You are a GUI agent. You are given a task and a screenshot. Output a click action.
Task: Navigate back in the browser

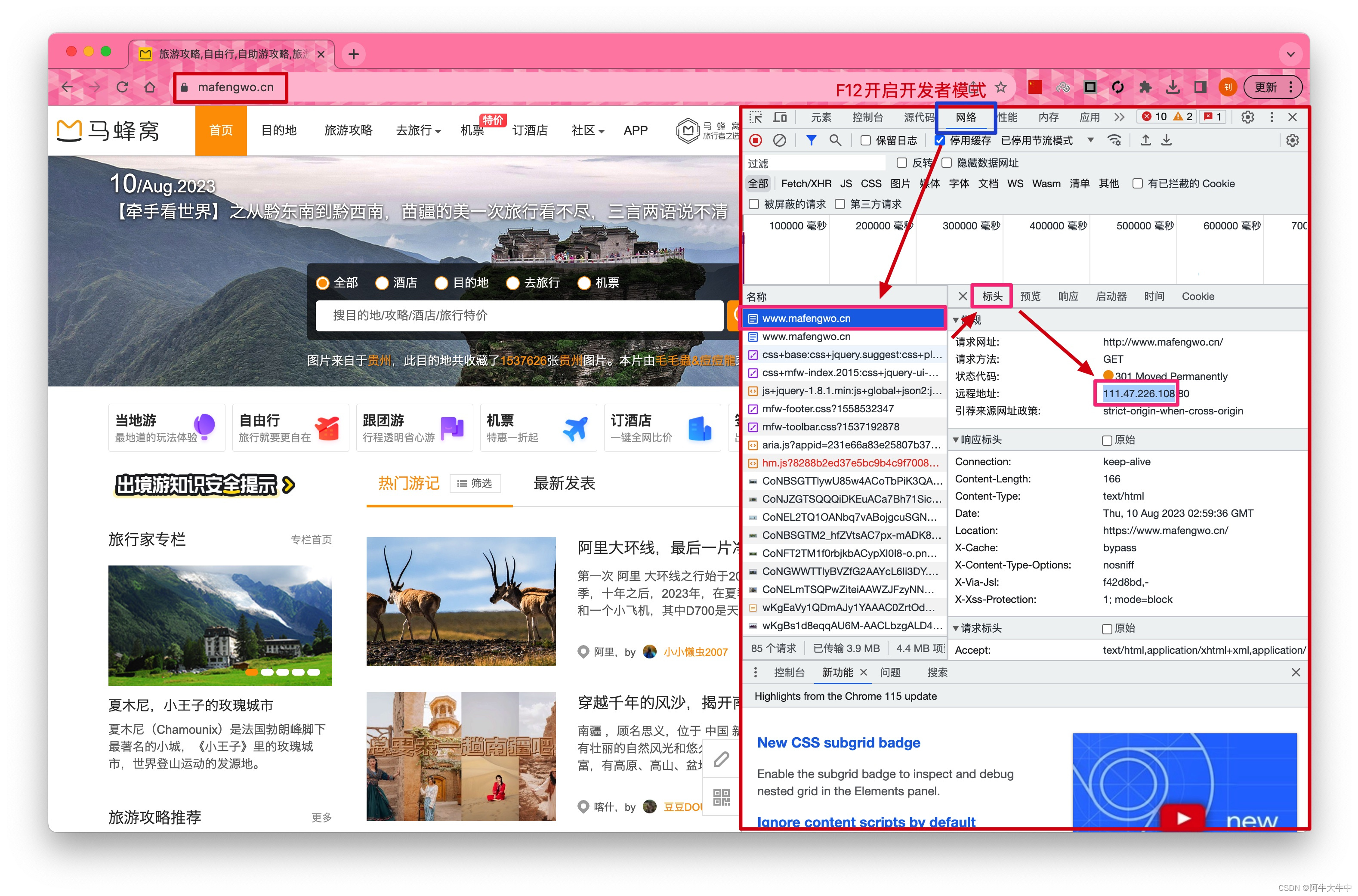coord(68,87)
